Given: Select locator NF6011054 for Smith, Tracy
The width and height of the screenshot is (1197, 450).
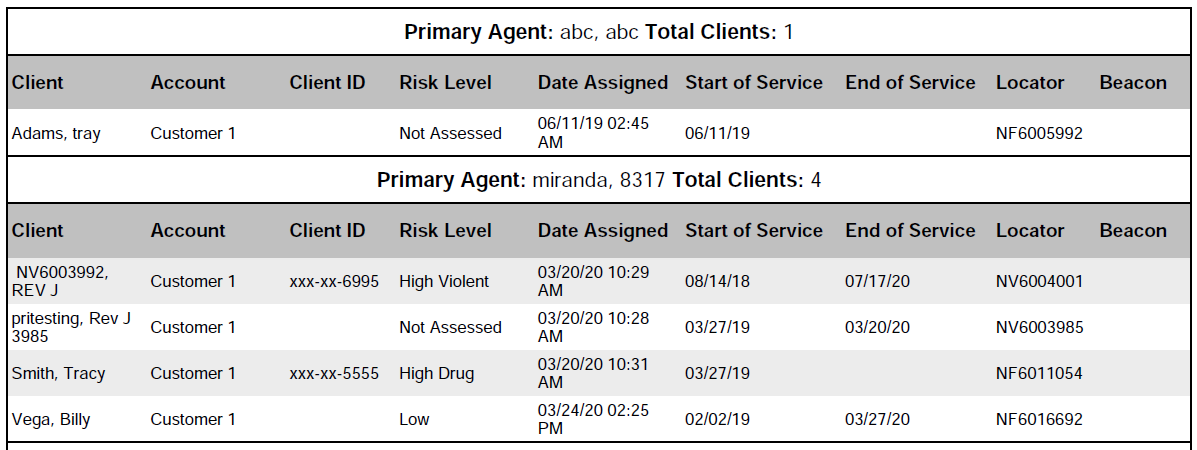Looking at the screenshot, I should 1039,374.
